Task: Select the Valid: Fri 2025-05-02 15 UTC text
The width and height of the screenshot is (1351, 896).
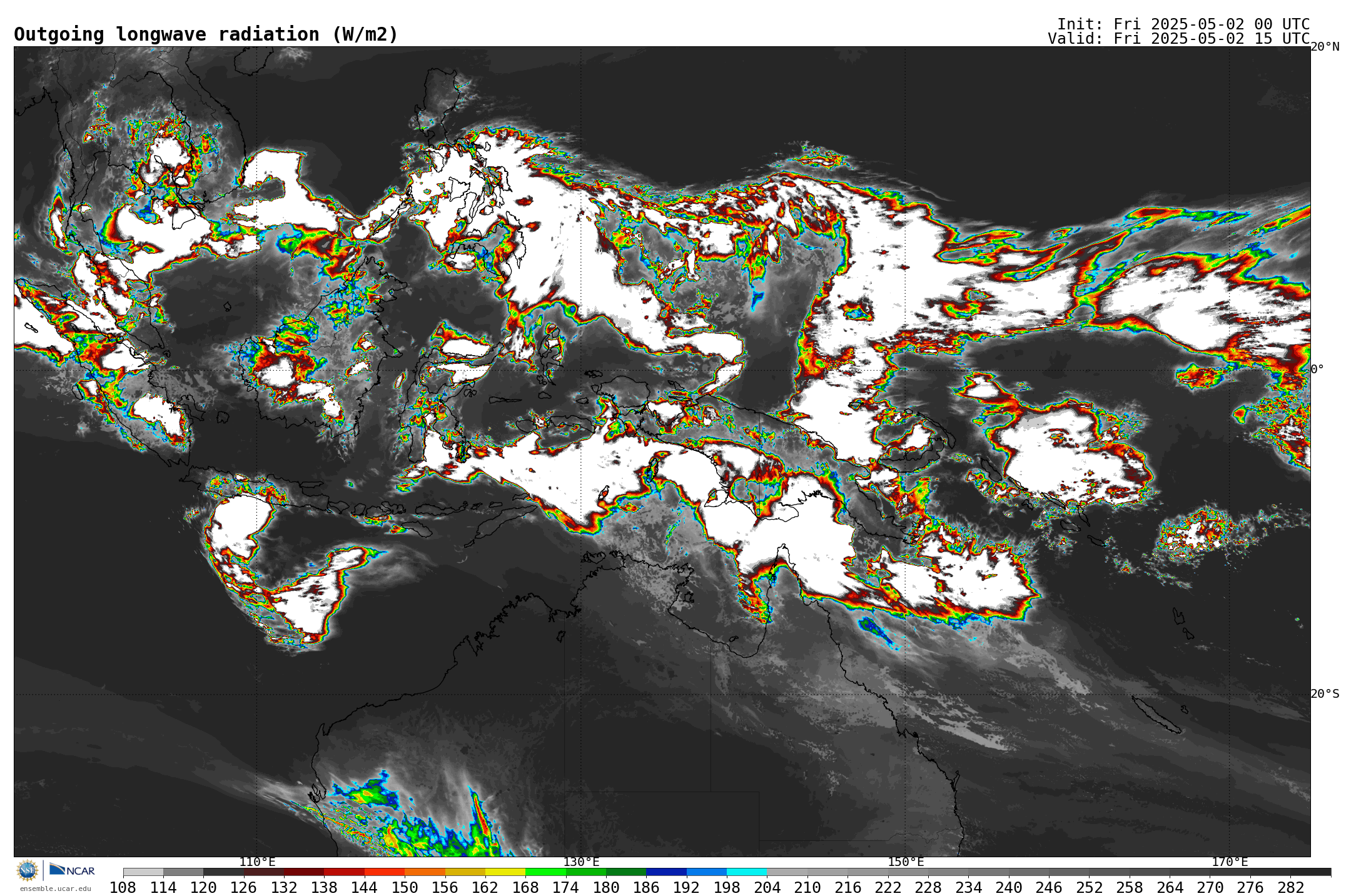Action: tap(1179, 39)
